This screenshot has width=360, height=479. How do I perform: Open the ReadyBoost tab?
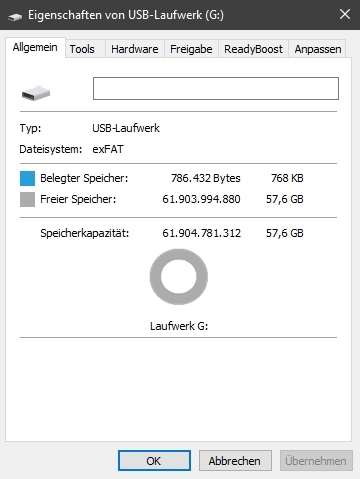(x=253, y=49)
